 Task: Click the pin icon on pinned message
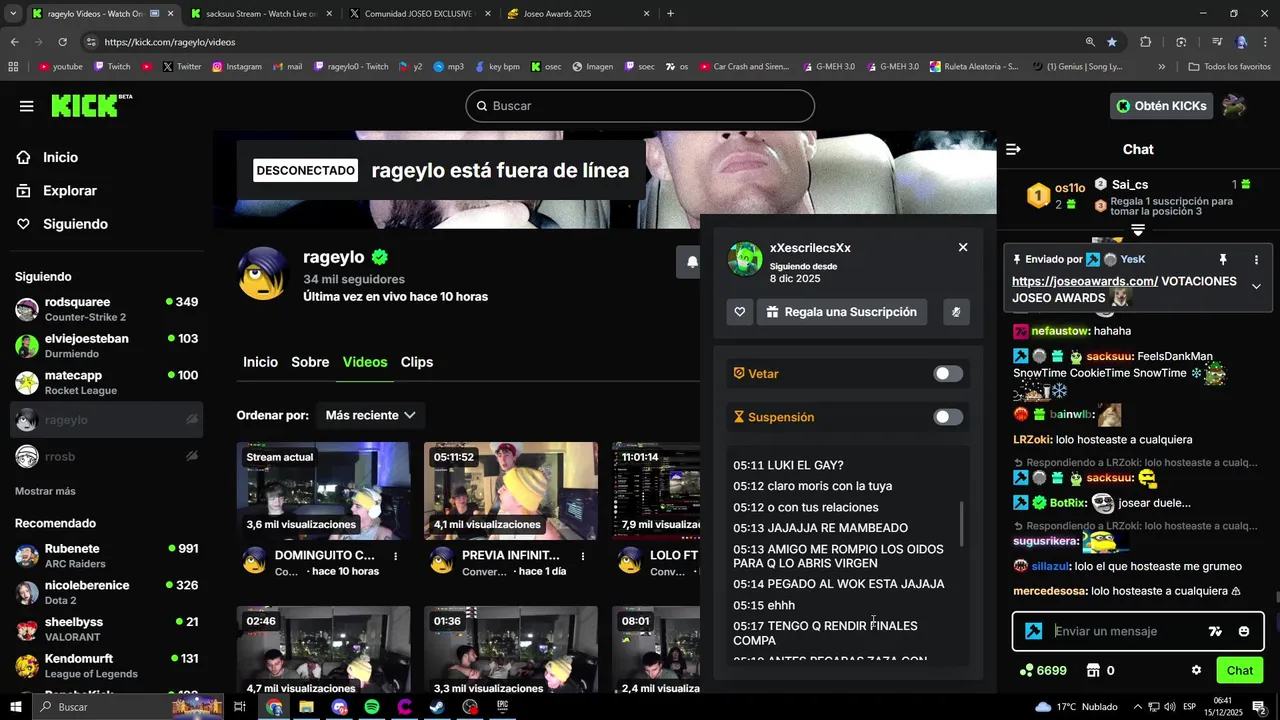click(x=1222, y=260)
